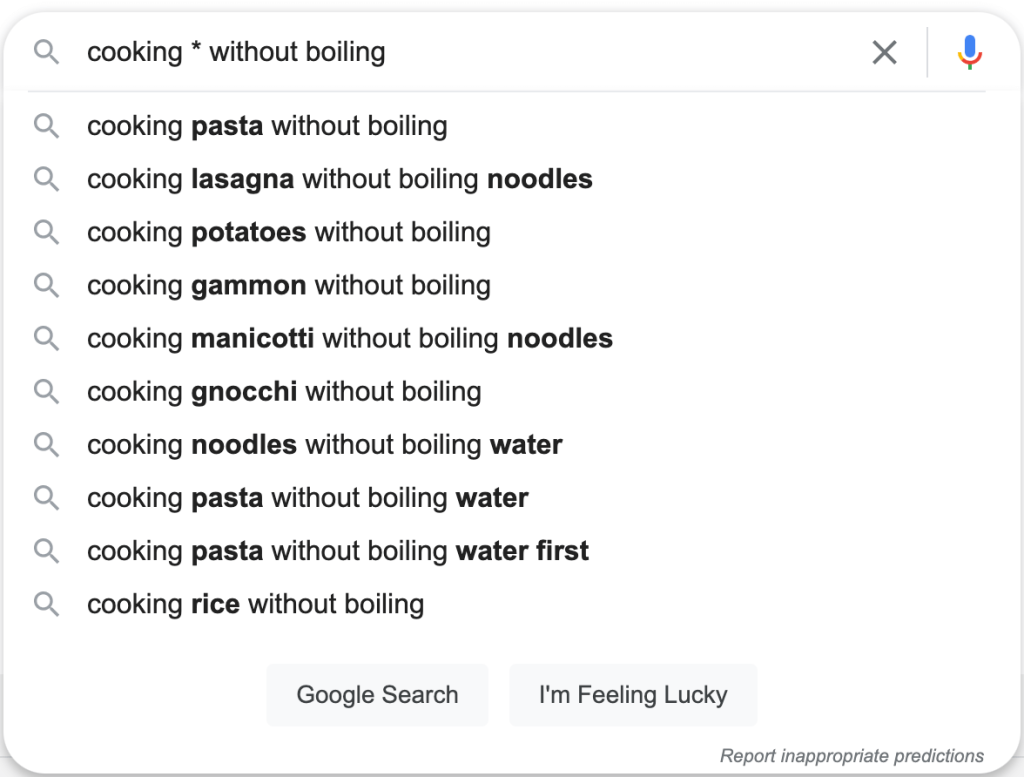Screen dimensions: 1024x777
Task: Select 'cooking noodles without boiling water' suggestion
Action: click(x=507, y=445)
